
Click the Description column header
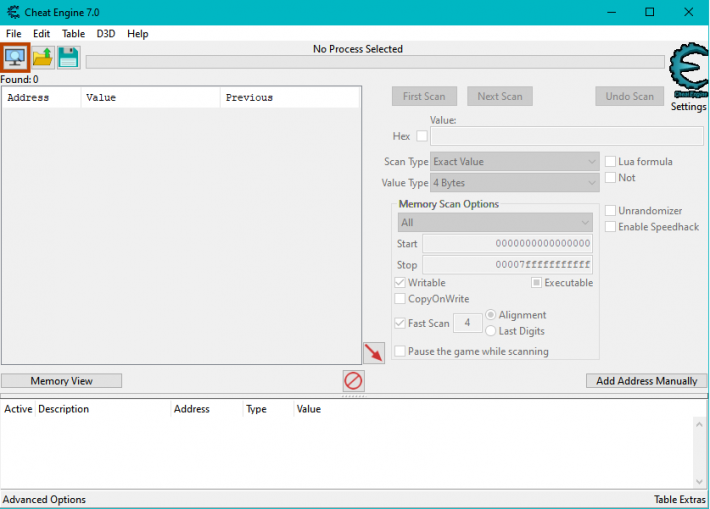coord(103,409)
